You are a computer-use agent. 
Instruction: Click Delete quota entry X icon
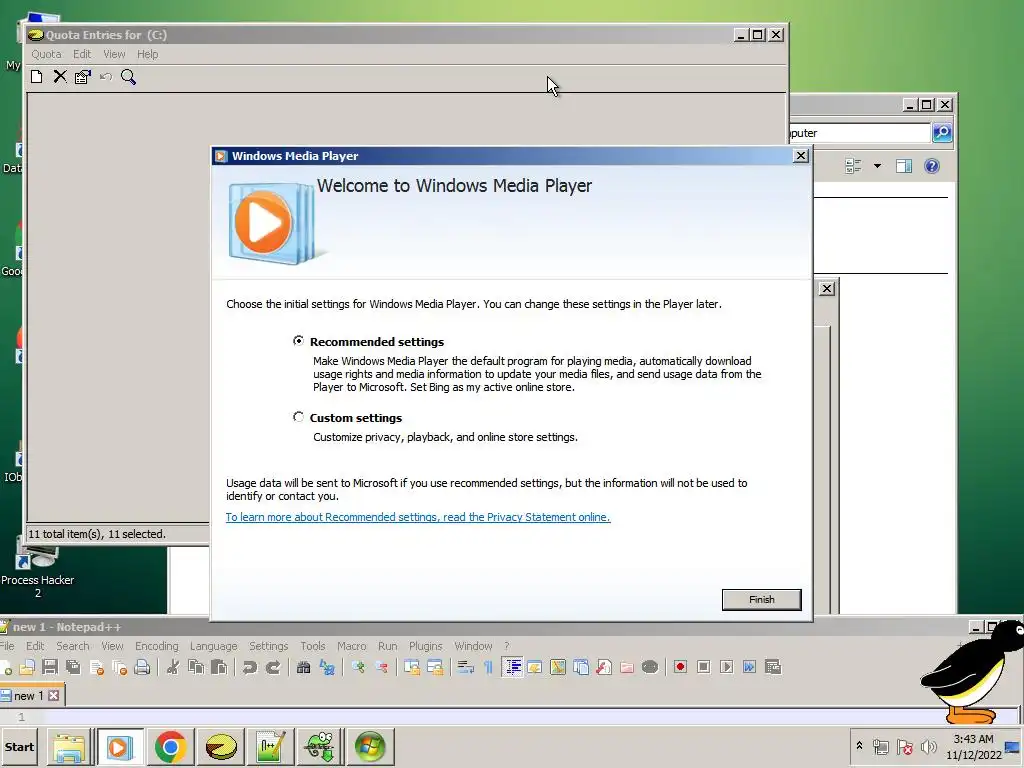pos(60,77)
